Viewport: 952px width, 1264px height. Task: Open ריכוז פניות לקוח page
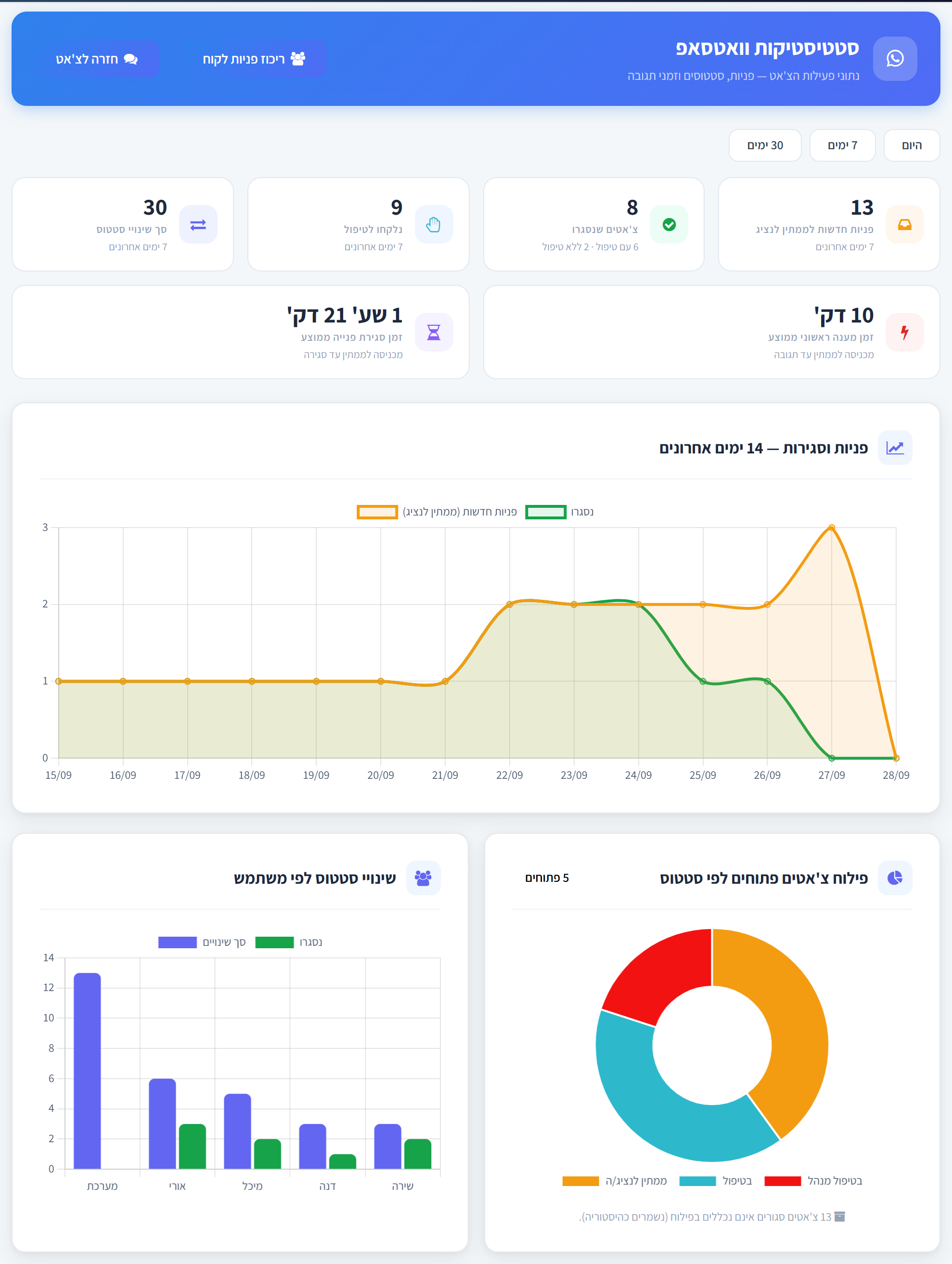coord(254,59)
